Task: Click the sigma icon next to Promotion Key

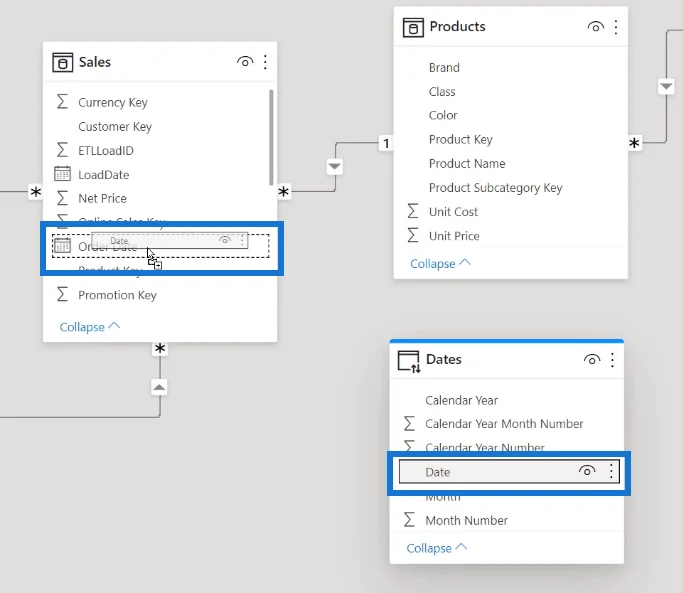Action: (62, 294)
